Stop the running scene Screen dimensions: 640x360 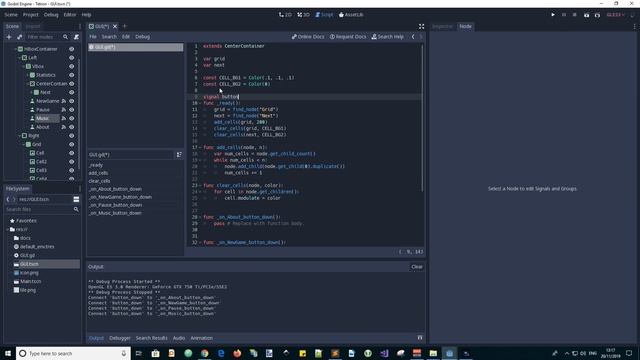[575, 15]
